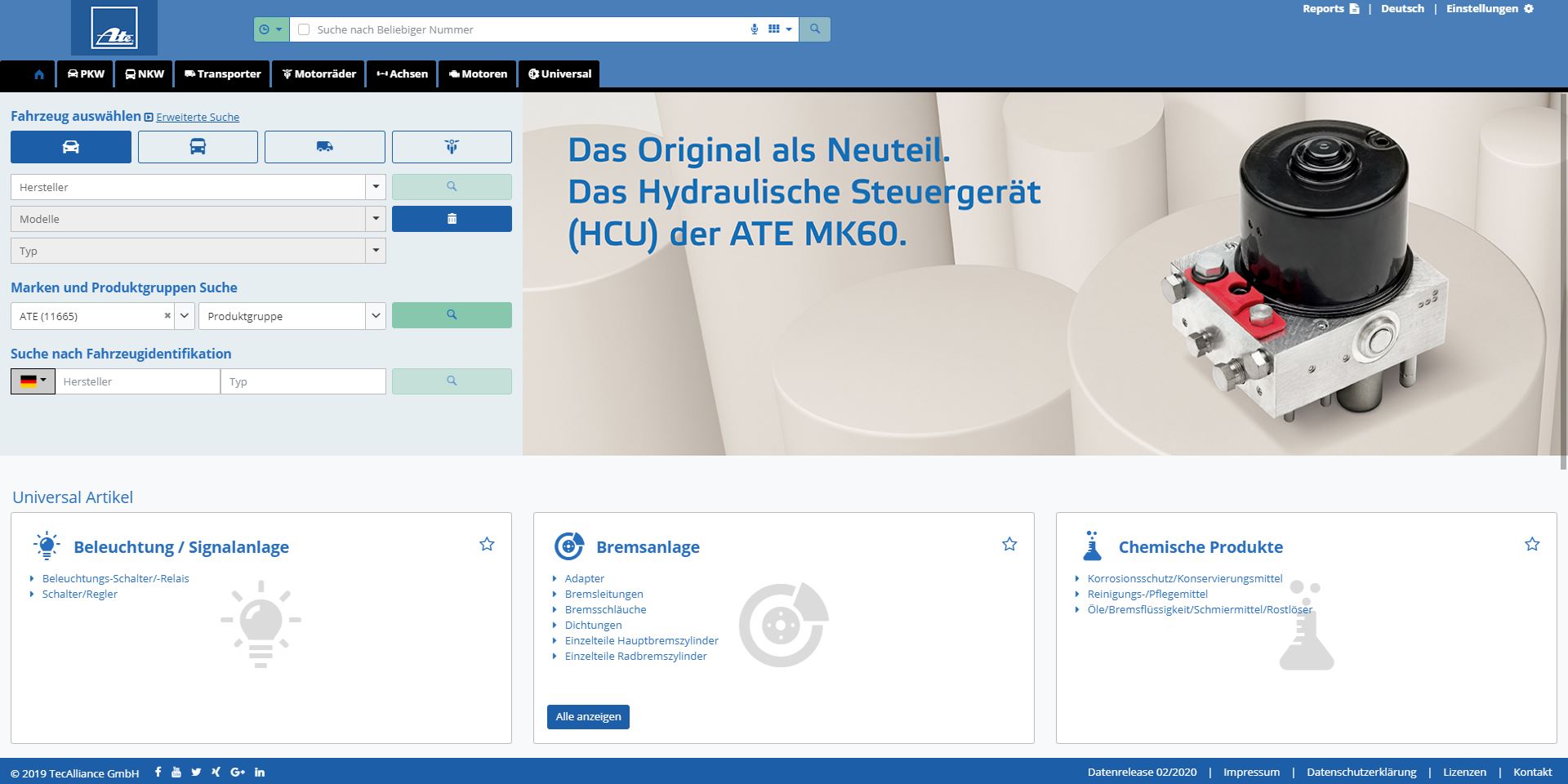This screenshot has width=1568, height=784.
Task: Select the van vehicle type button
Action: click(x=324, y=147)
